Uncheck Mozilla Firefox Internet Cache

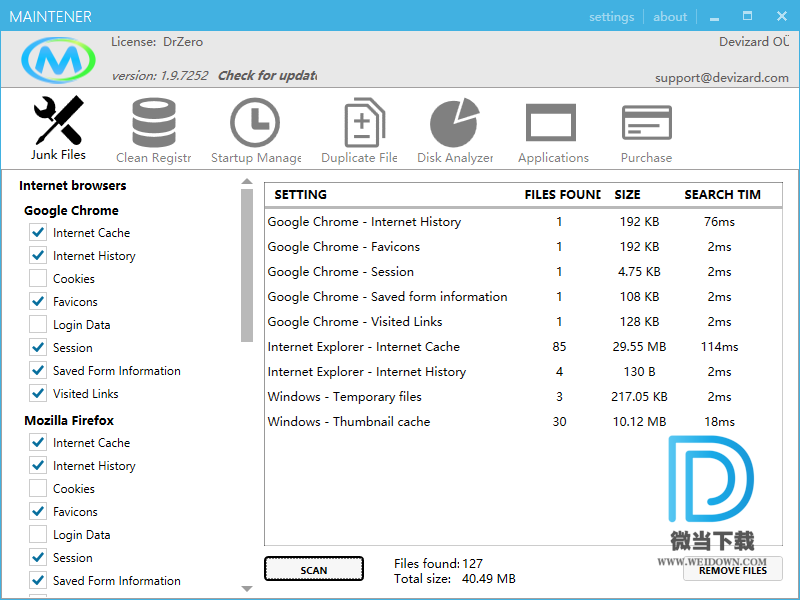tap(38, 442)
